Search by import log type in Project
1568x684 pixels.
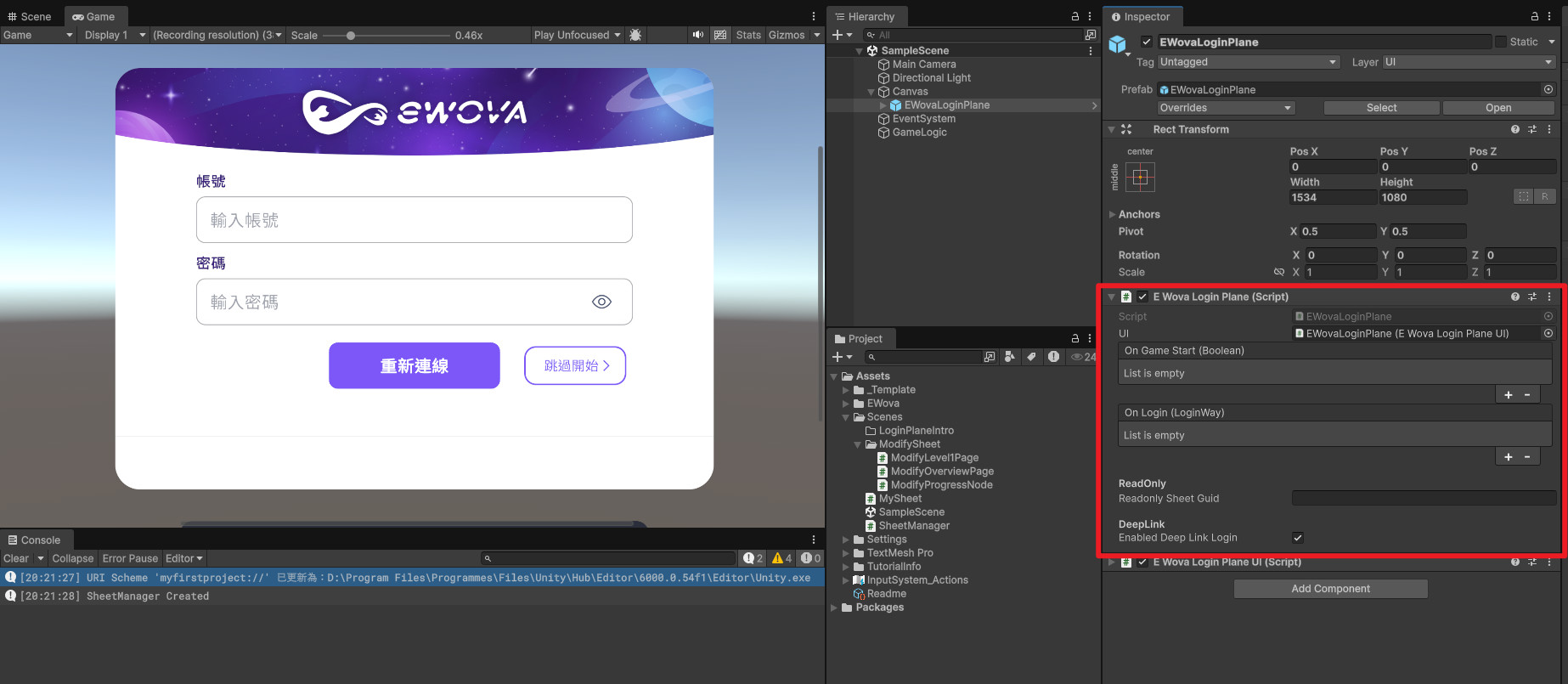pos(1053,357)
